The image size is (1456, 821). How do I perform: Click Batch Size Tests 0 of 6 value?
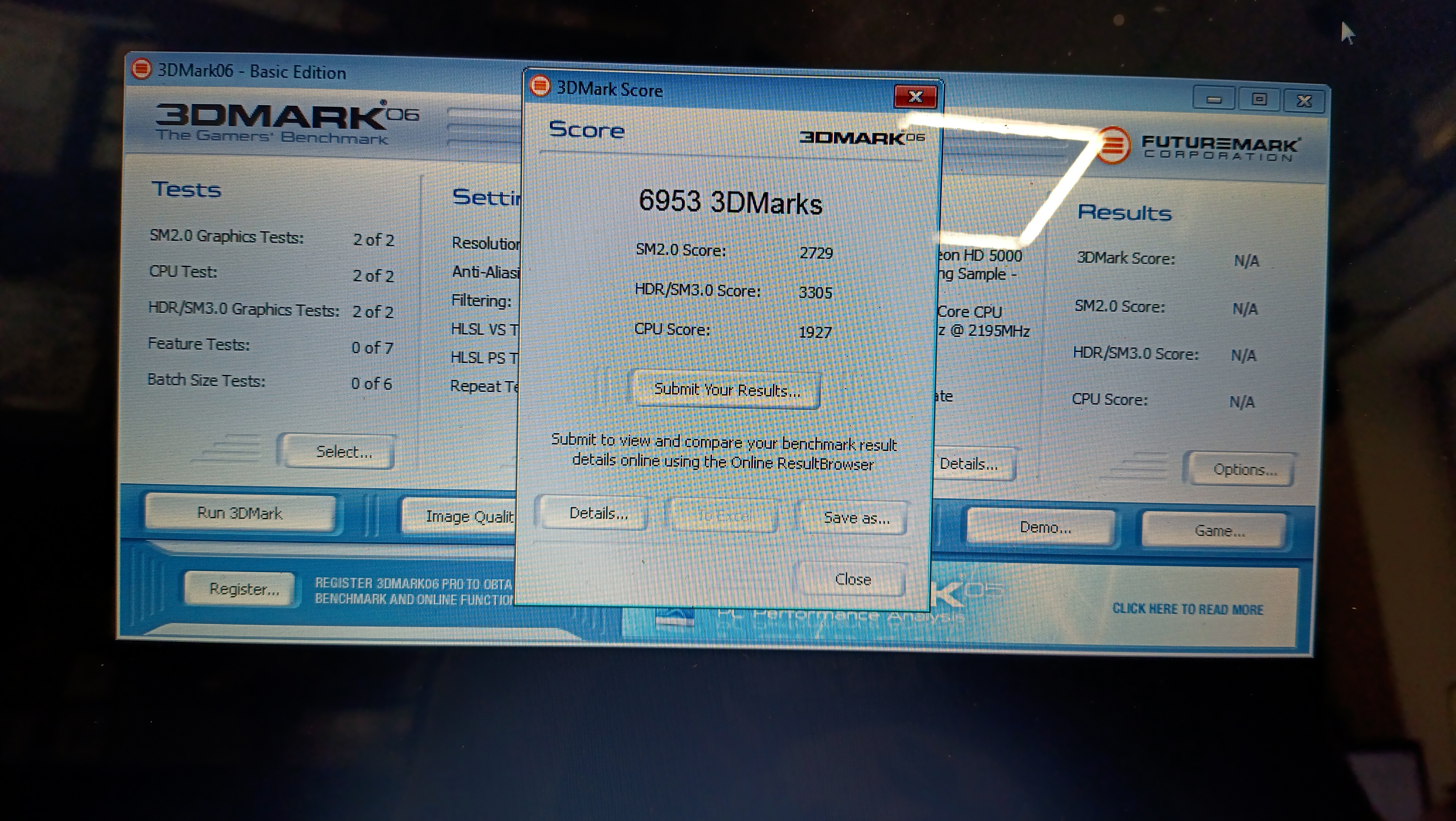[x=371, y=384]
